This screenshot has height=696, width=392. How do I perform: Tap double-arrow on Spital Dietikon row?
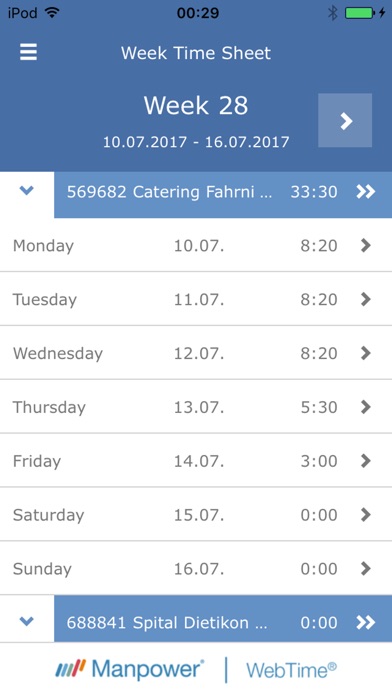coord(366,622)
